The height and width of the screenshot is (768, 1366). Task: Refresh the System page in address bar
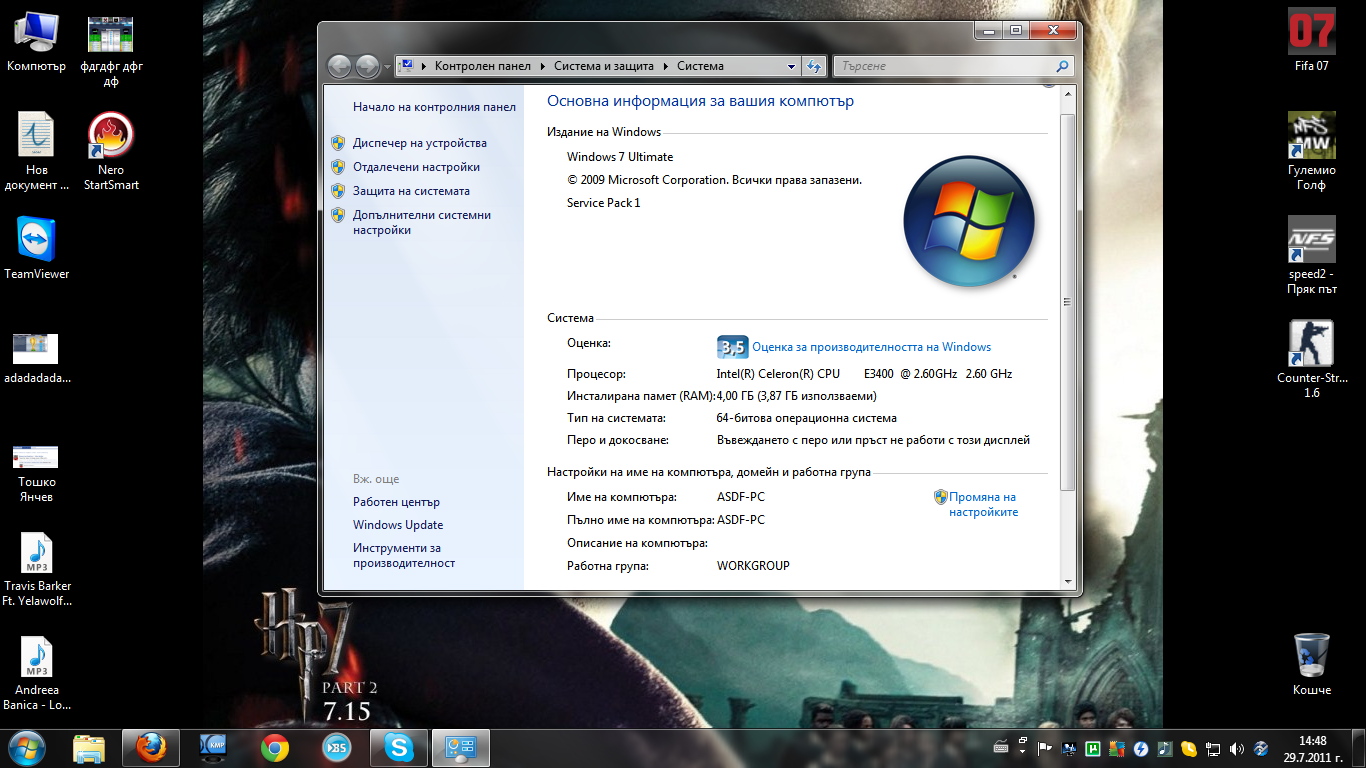[x=814, y=66]
